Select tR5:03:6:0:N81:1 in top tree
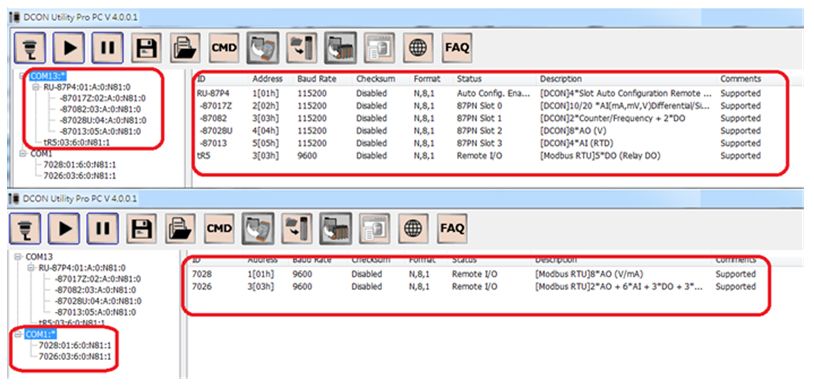The height and width of the screenshot is (391, 814). pos(76,142)
